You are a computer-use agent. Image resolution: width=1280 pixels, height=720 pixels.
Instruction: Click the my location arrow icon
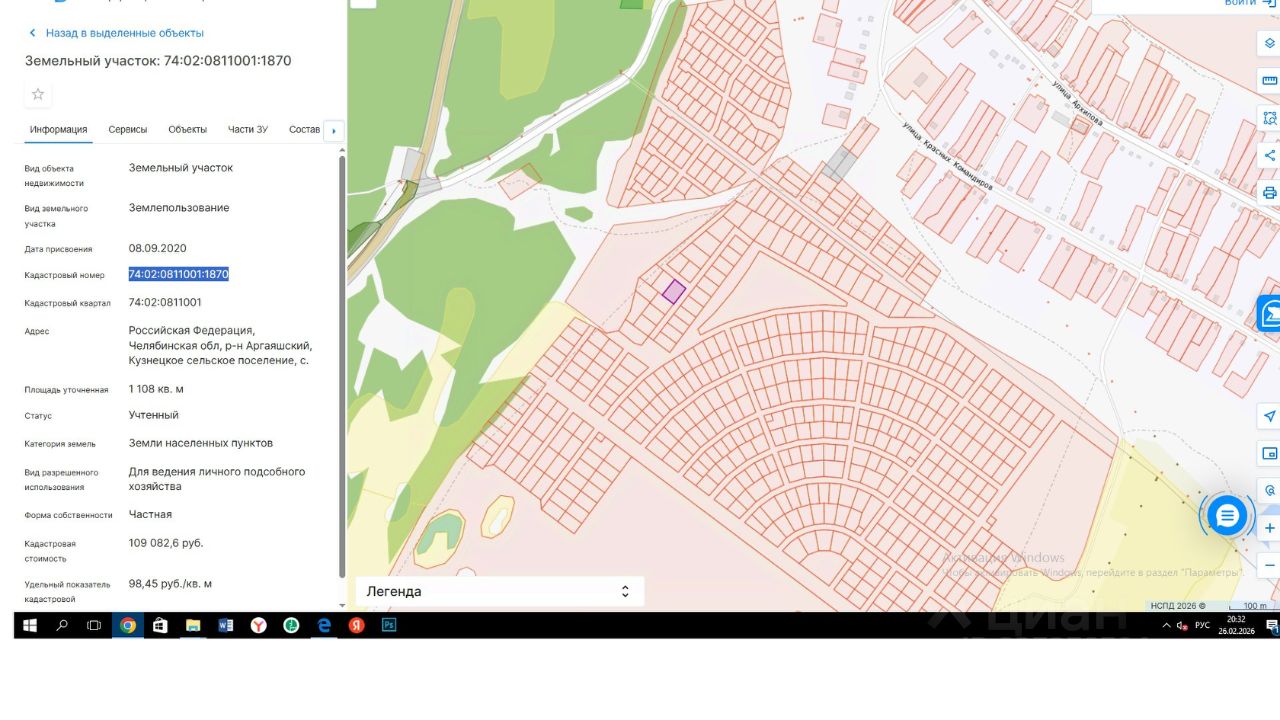coord(1270,416)
